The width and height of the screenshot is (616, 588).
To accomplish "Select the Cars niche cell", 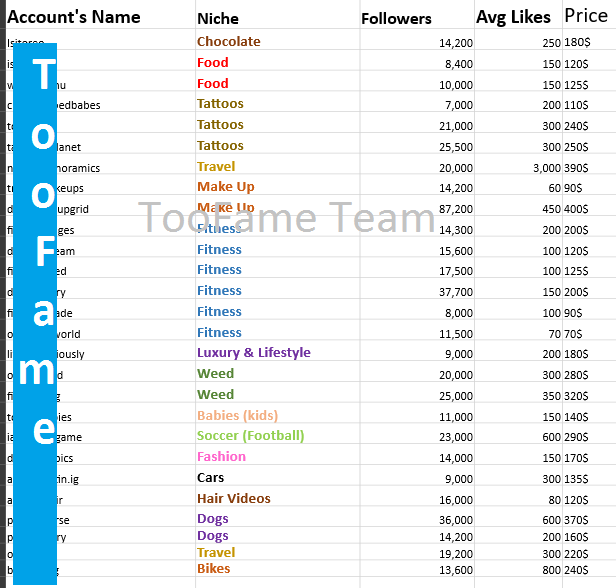I will click(277, 476).
